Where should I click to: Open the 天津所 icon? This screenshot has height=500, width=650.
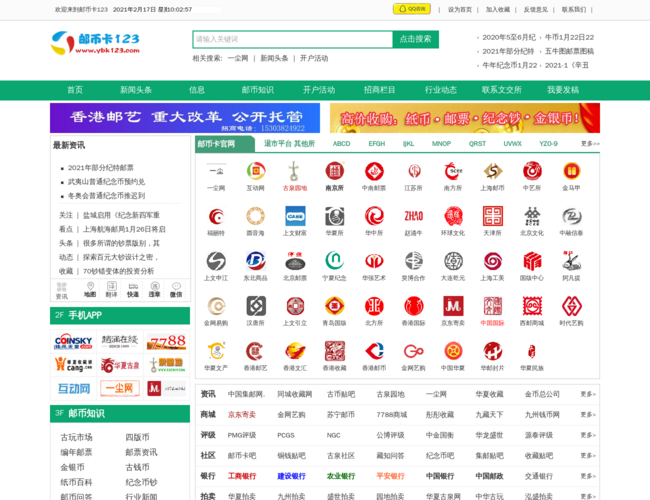(492, 216)
